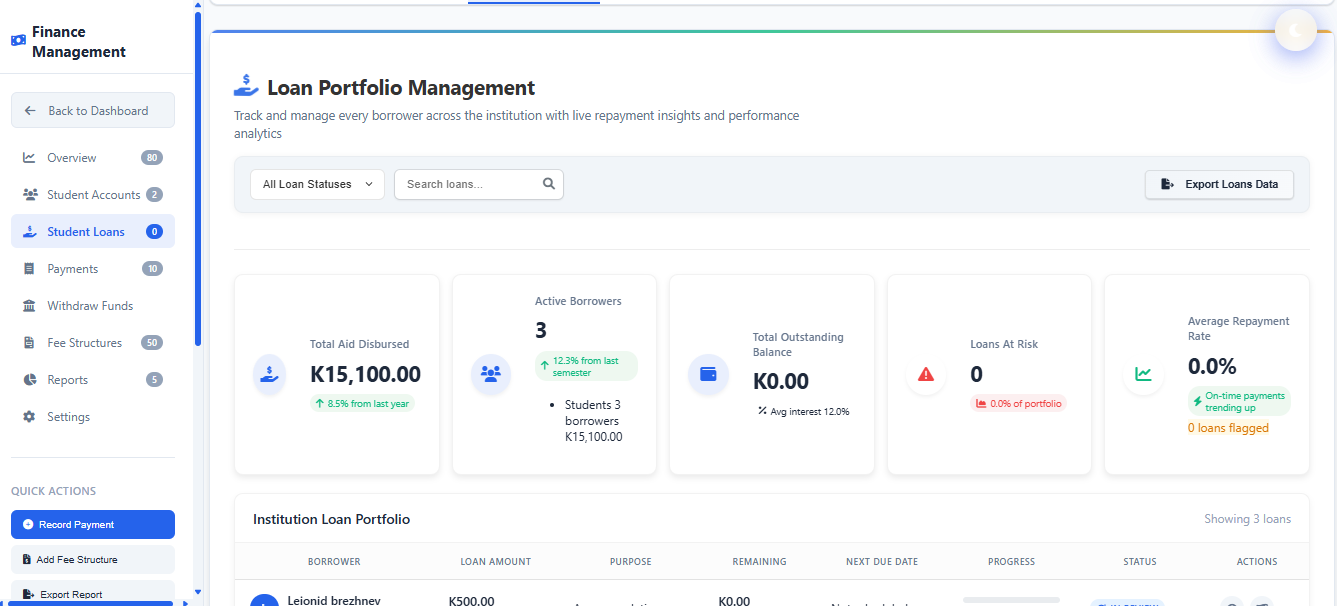Click the Loans At Risk warning icon
This screenshot has width=1337, height=606.
point(926,374)
